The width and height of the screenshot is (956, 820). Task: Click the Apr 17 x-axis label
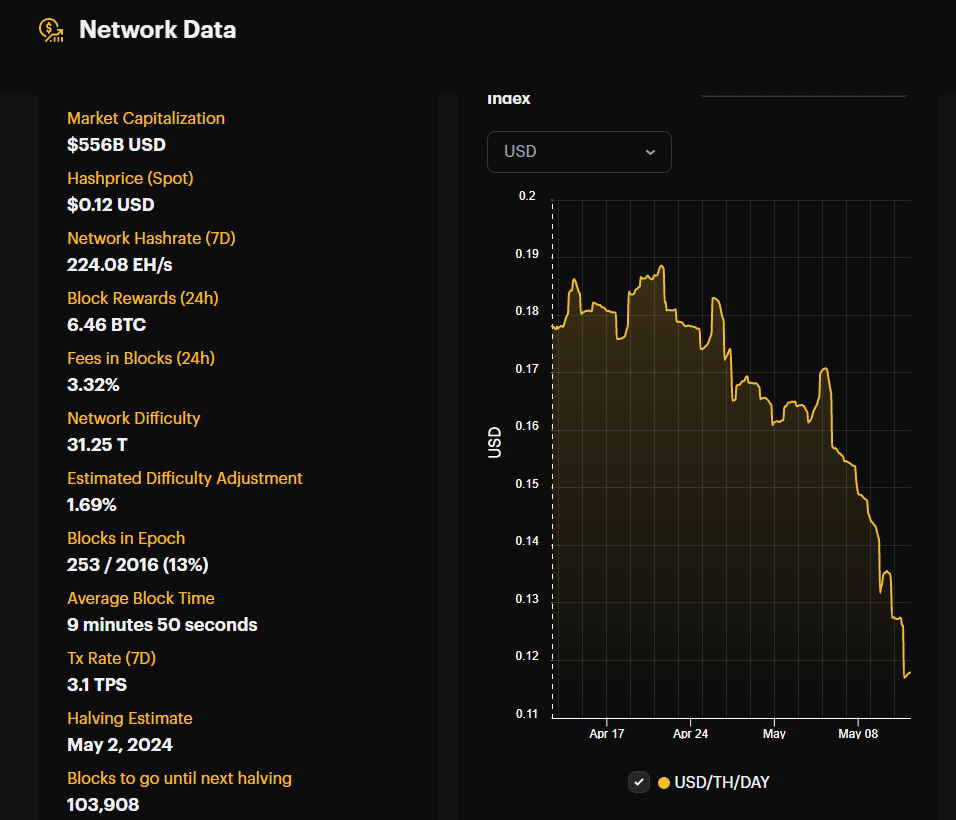pyautogui.click(x=607, y=734)
